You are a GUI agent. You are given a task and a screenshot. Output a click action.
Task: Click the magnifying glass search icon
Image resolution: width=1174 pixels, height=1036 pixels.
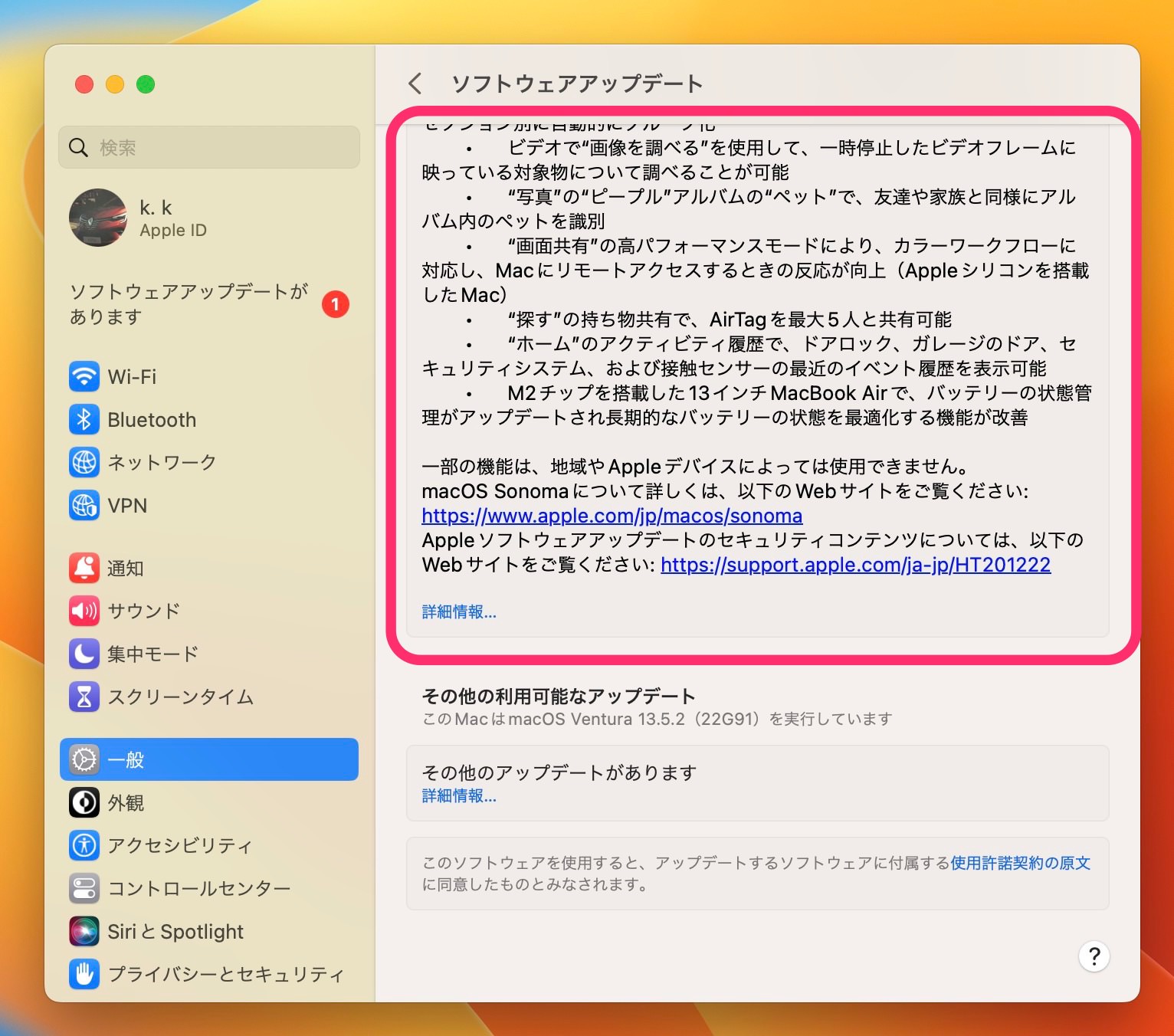click(78, 147)
